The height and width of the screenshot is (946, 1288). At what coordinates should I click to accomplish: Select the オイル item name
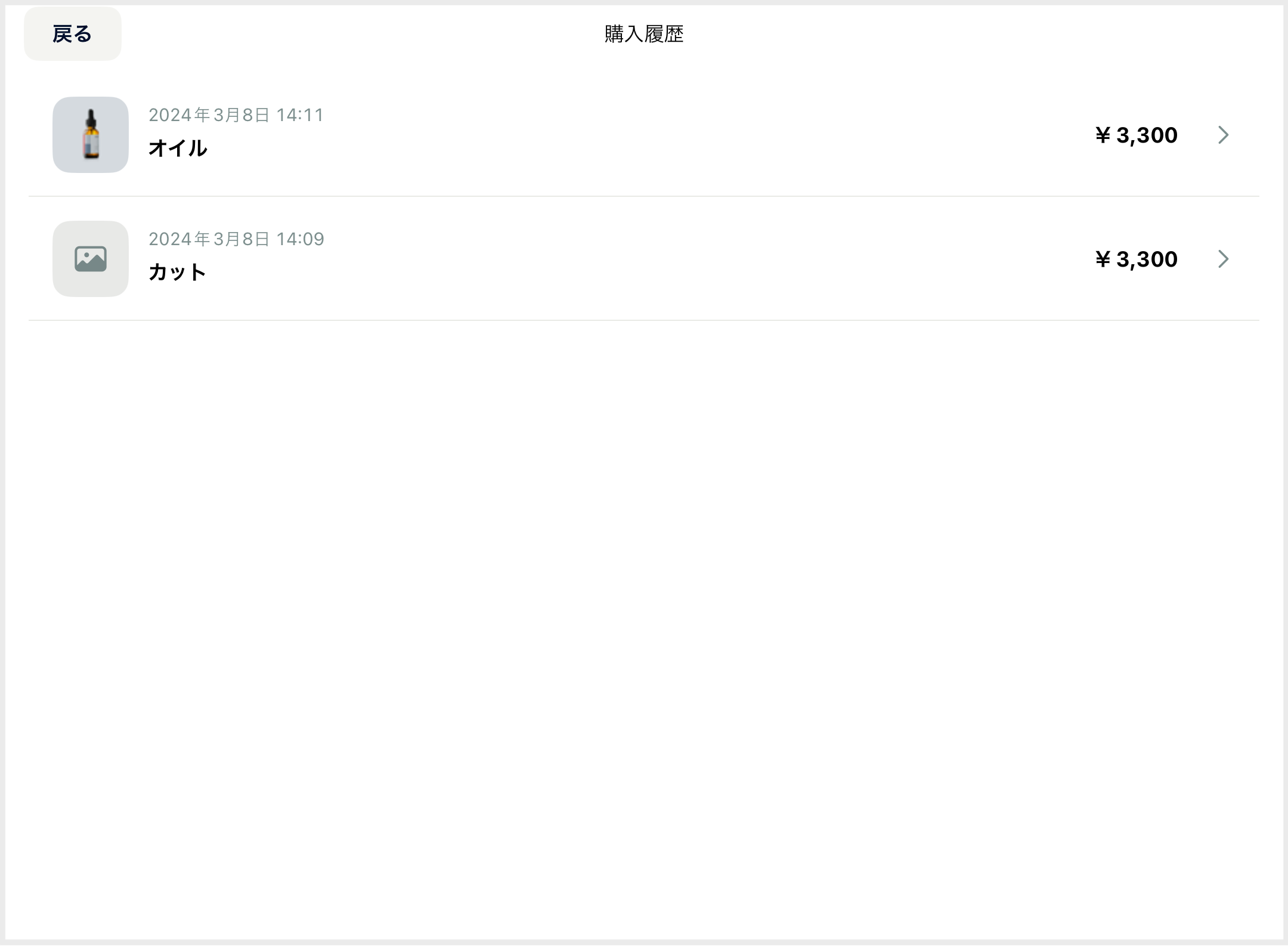[178, 148]
